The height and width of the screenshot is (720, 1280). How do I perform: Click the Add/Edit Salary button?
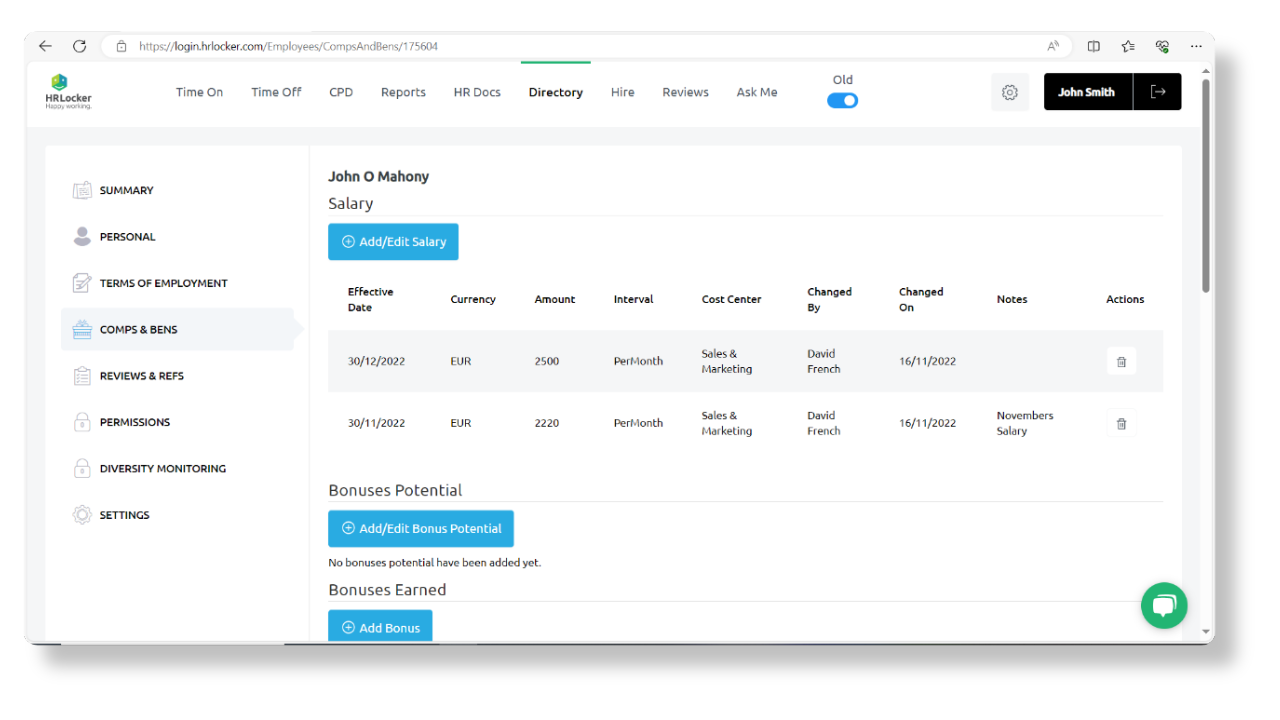coord(393,241)
